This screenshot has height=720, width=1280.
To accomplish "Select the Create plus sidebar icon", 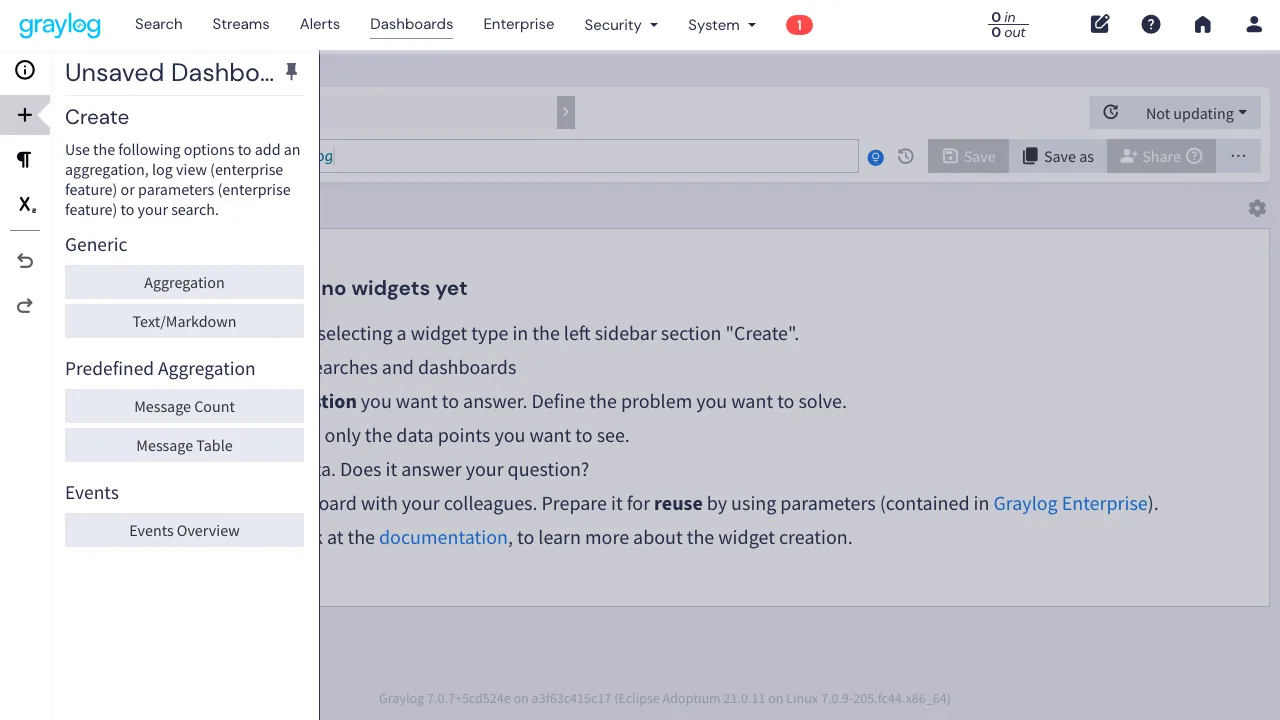I will (25, 115).
